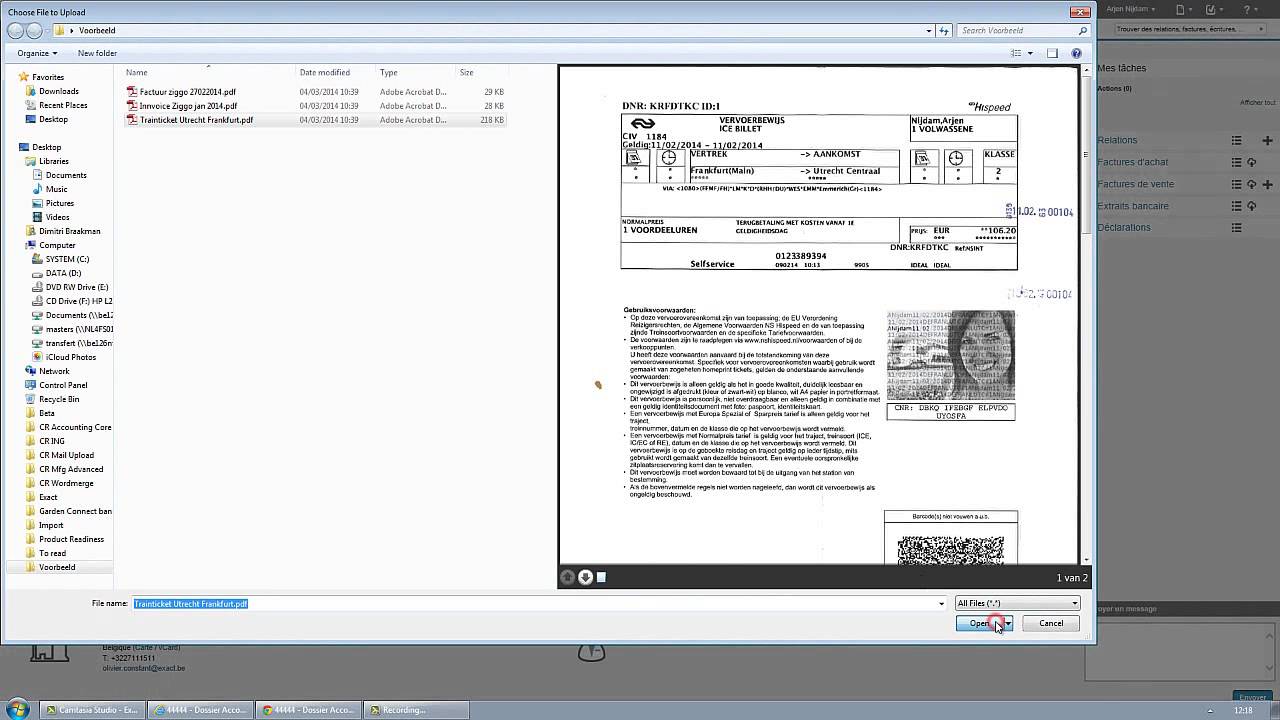Viewport: 1280px width, 720px height.
Task: Open the File name history dropdown
Action: [x=941, y=604]
